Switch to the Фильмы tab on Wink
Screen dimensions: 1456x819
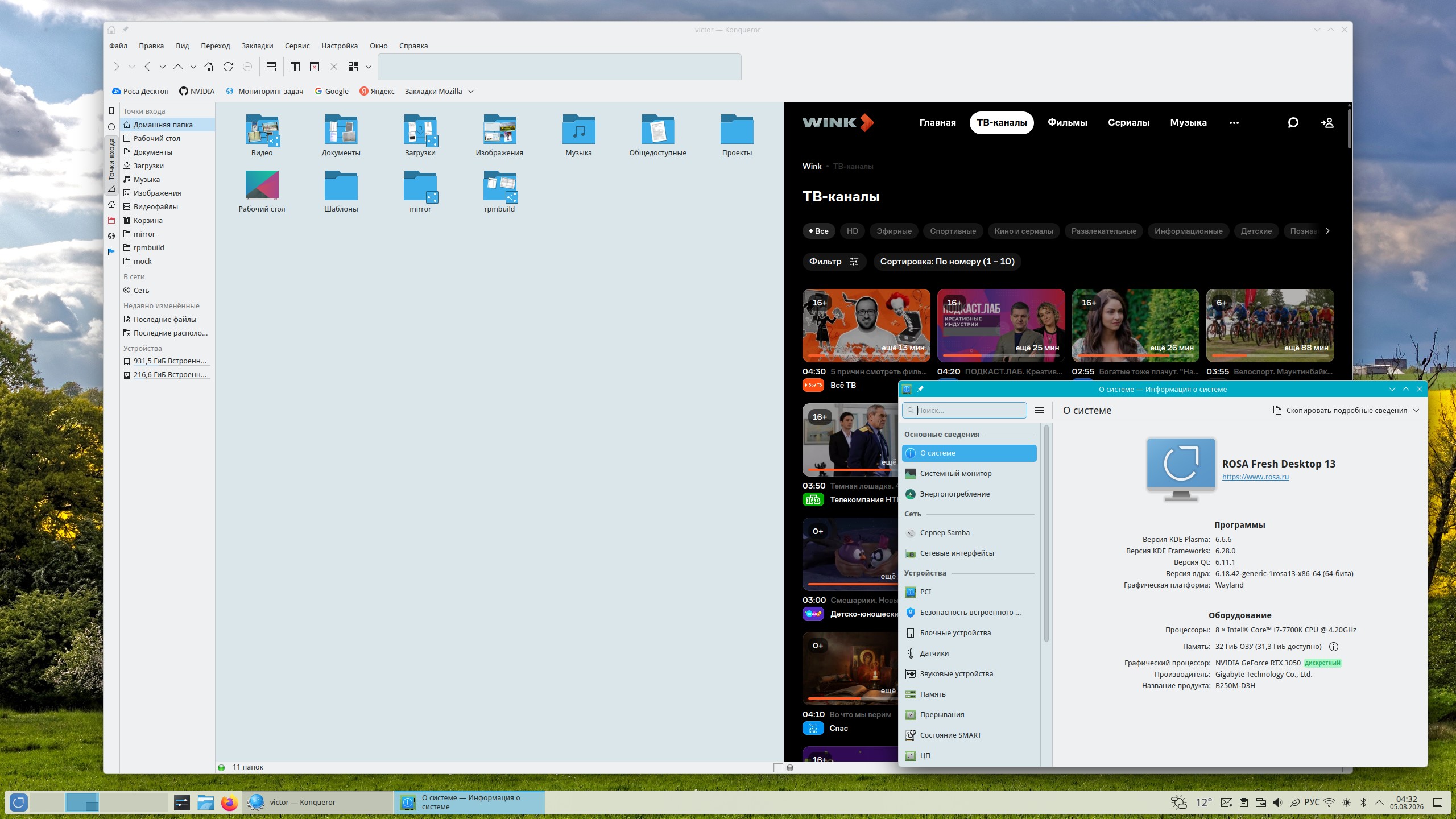1068,123
